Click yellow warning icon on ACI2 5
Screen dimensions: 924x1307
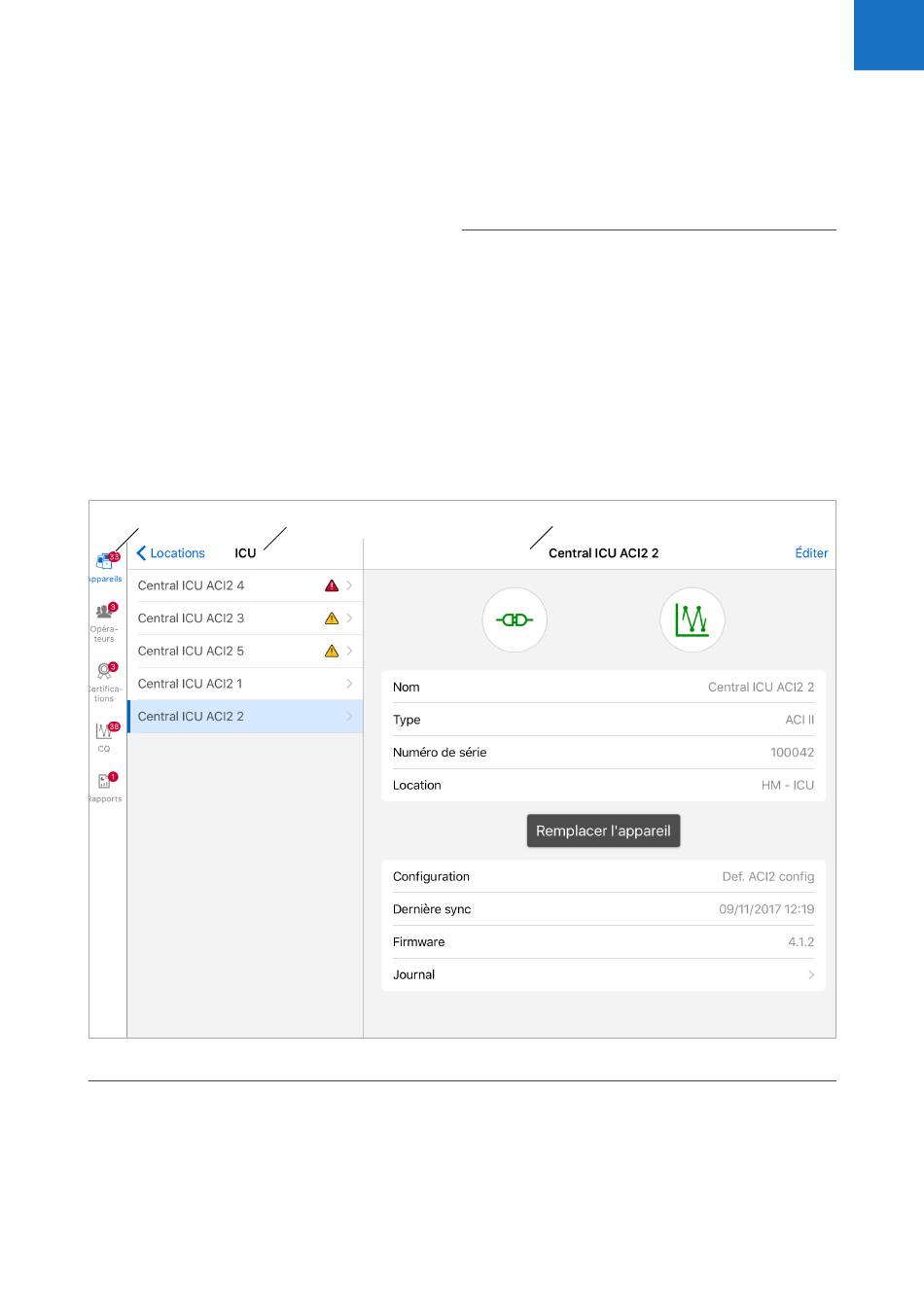[332, 652]
